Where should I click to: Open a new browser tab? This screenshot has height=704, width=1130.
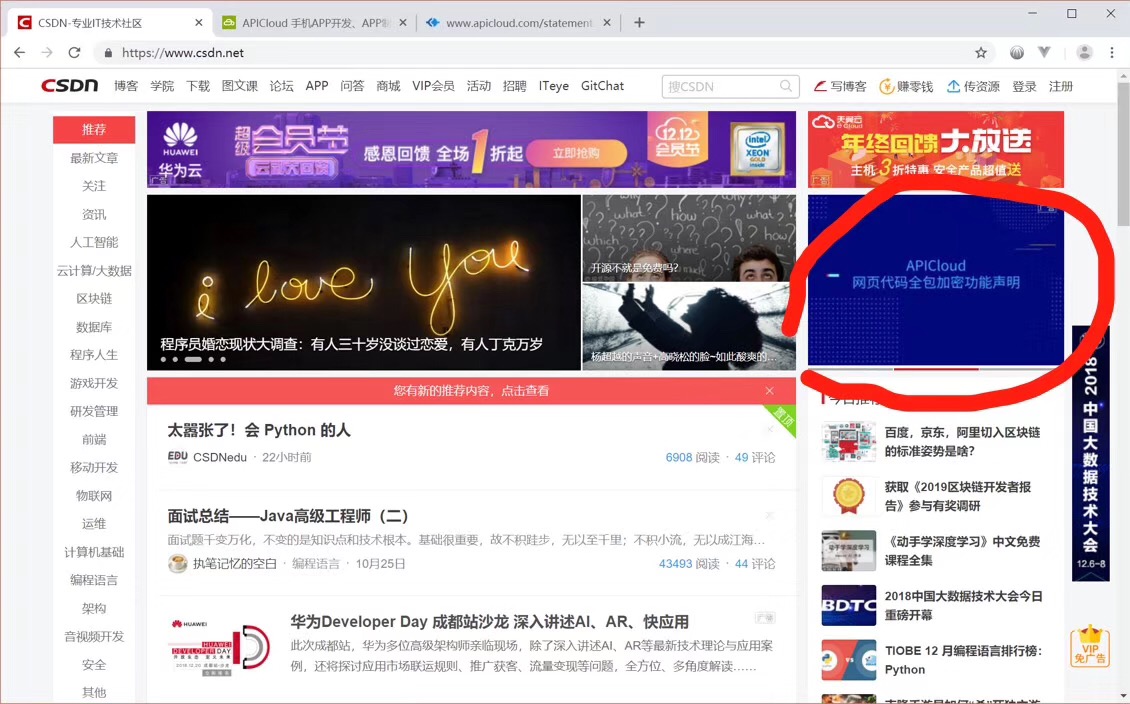click(639, 23)
